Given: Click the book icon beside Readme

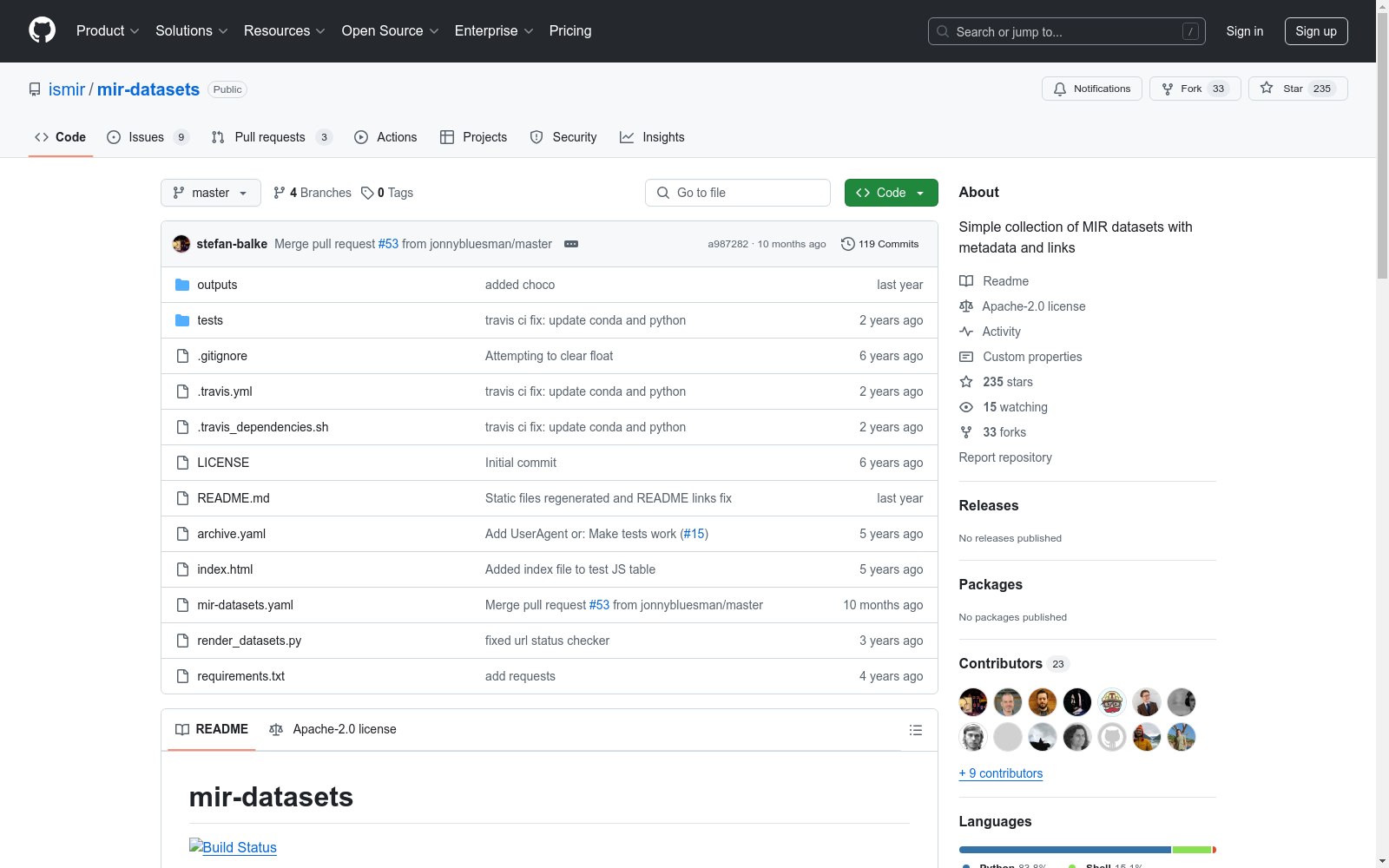Looking at the screenshot, I should [x=966, y=281].
